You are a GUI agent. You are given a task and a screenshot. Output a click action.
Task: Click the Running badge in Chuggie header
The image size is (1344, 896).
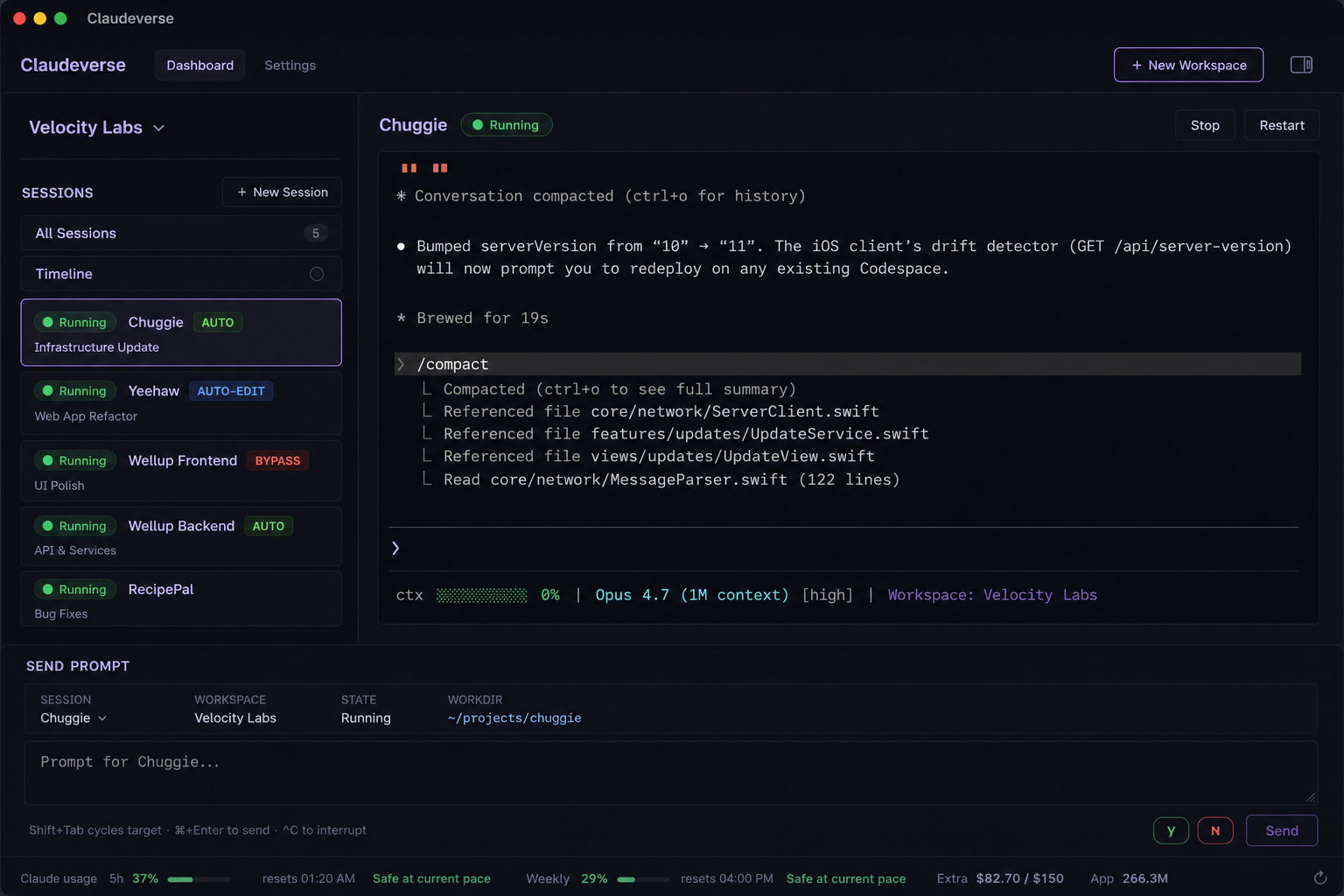coord(506,125)
